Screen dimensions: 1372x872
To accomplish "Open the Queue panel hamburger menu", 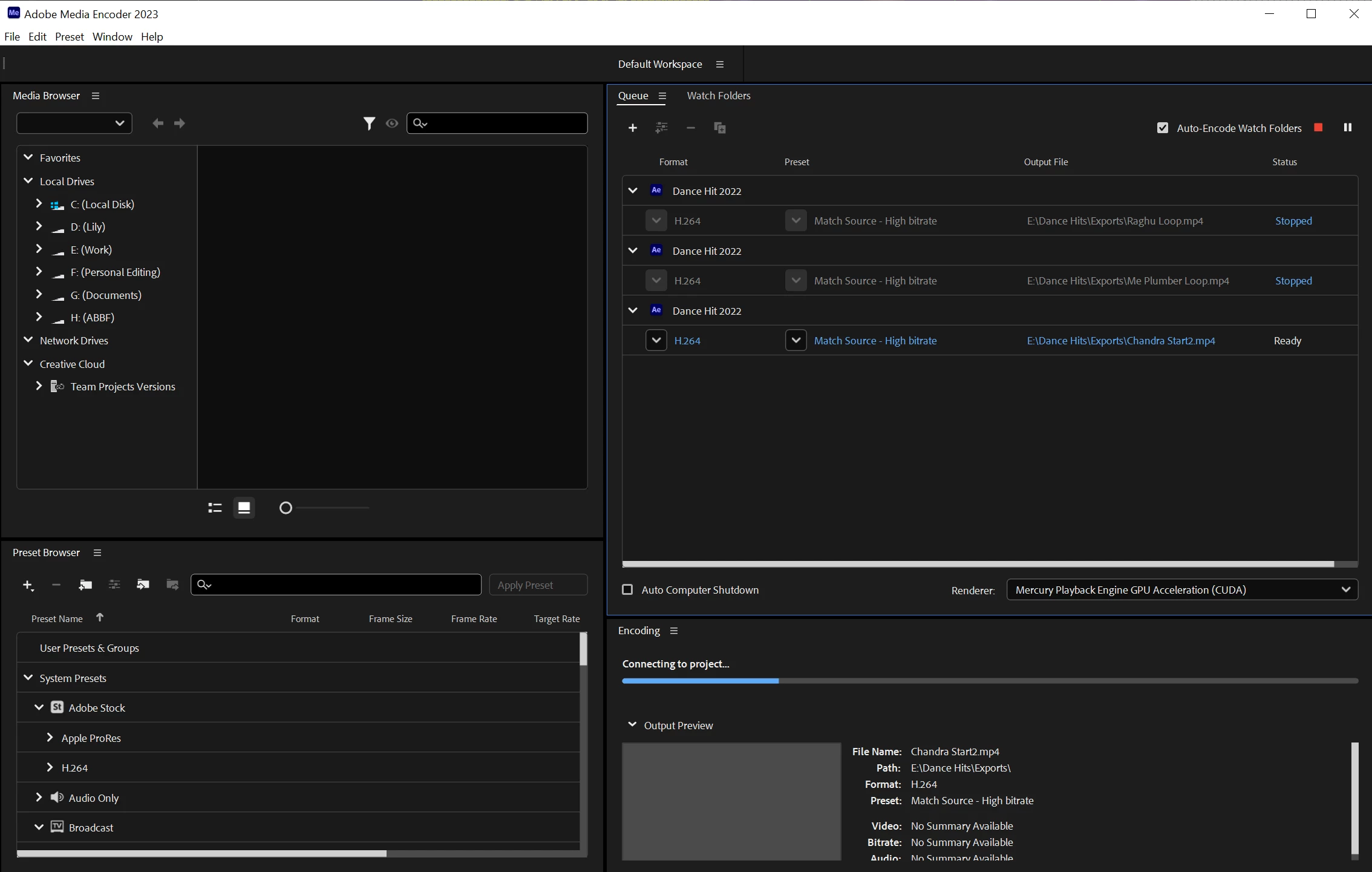I will pyautogui.click(x=662, y=96).
